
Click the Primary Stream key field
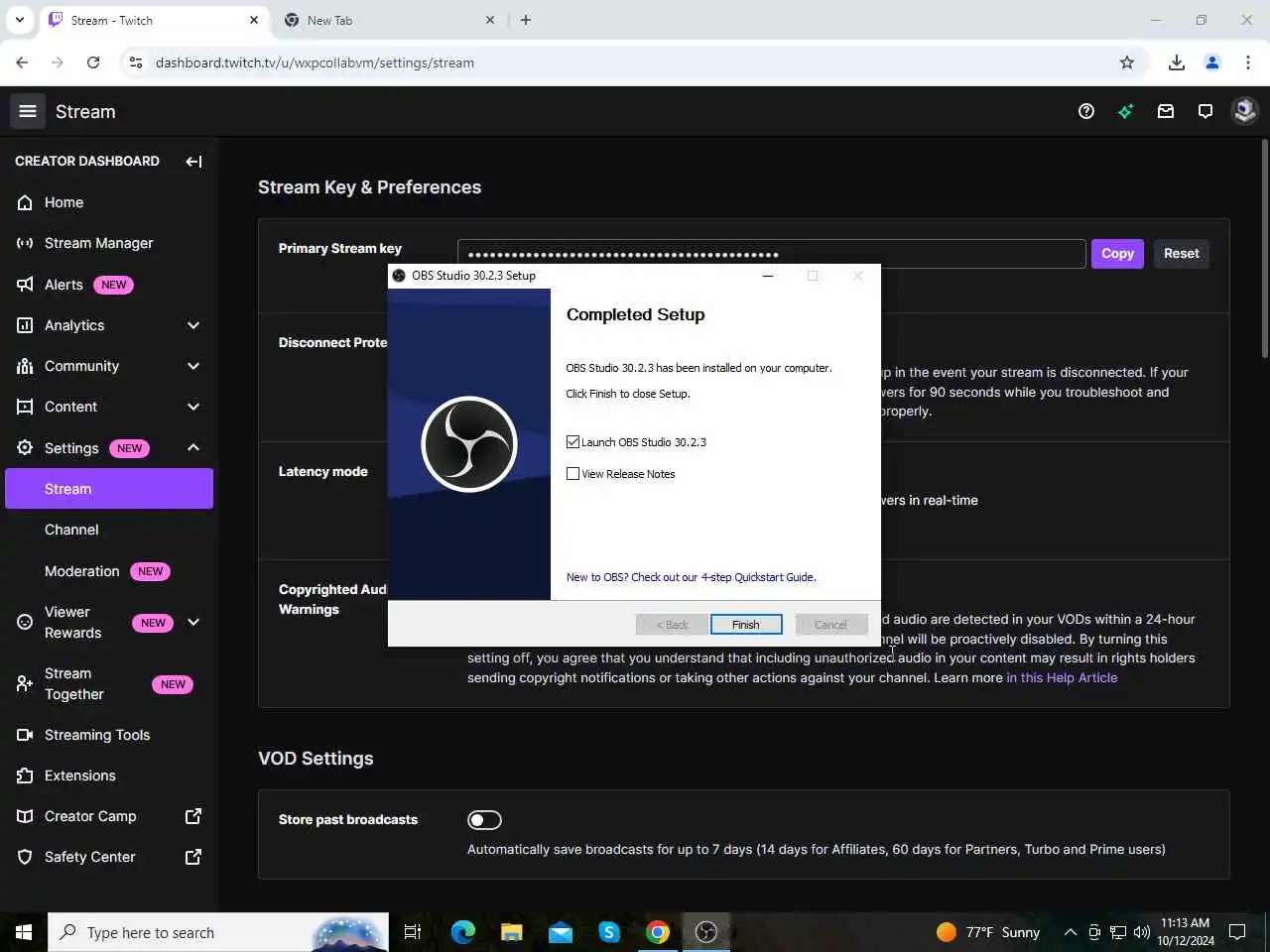(771, 254)
